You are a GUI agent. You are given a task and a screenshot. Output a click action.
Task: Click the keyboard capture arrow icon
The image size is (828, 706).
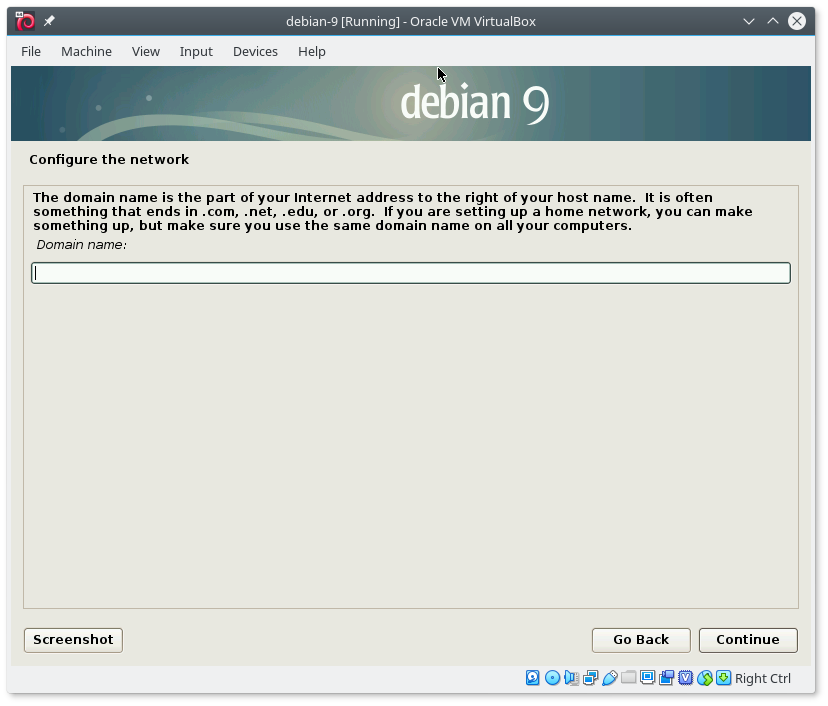[x=724, y=678]
